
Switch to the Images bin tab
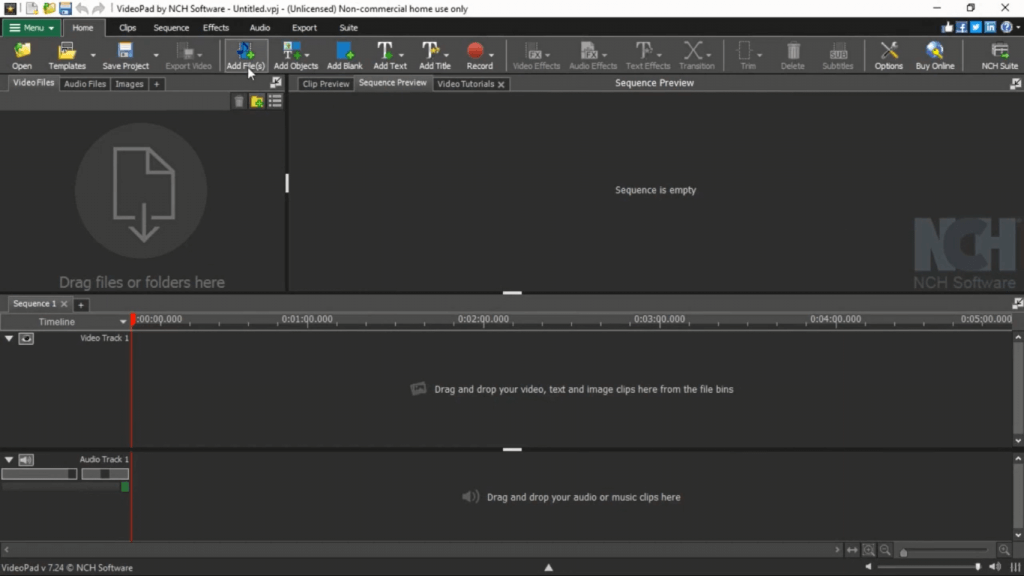click(x=129, y=84)
